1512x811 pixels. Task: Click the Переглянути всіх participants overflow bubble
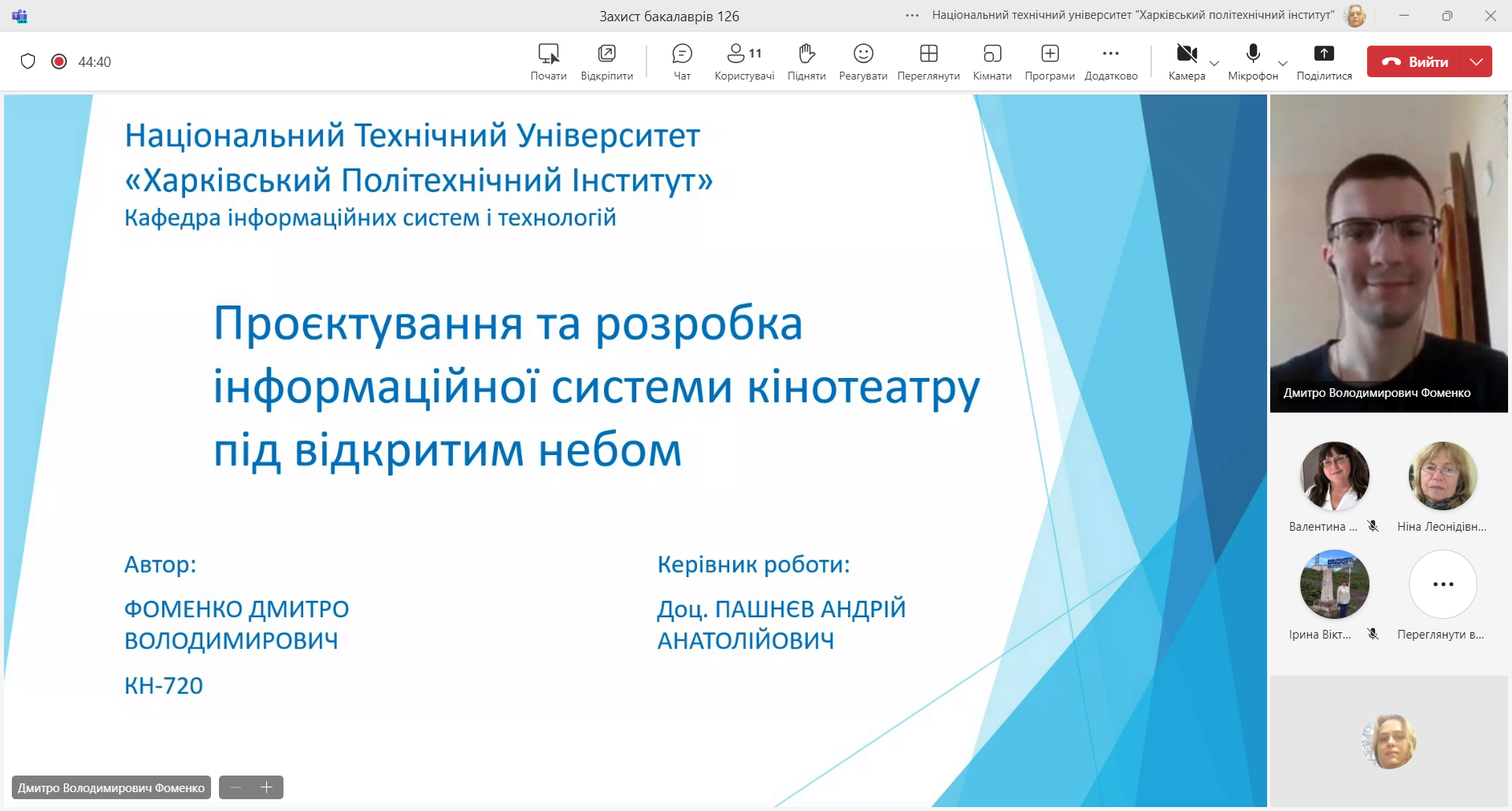tap(1443, 584)
